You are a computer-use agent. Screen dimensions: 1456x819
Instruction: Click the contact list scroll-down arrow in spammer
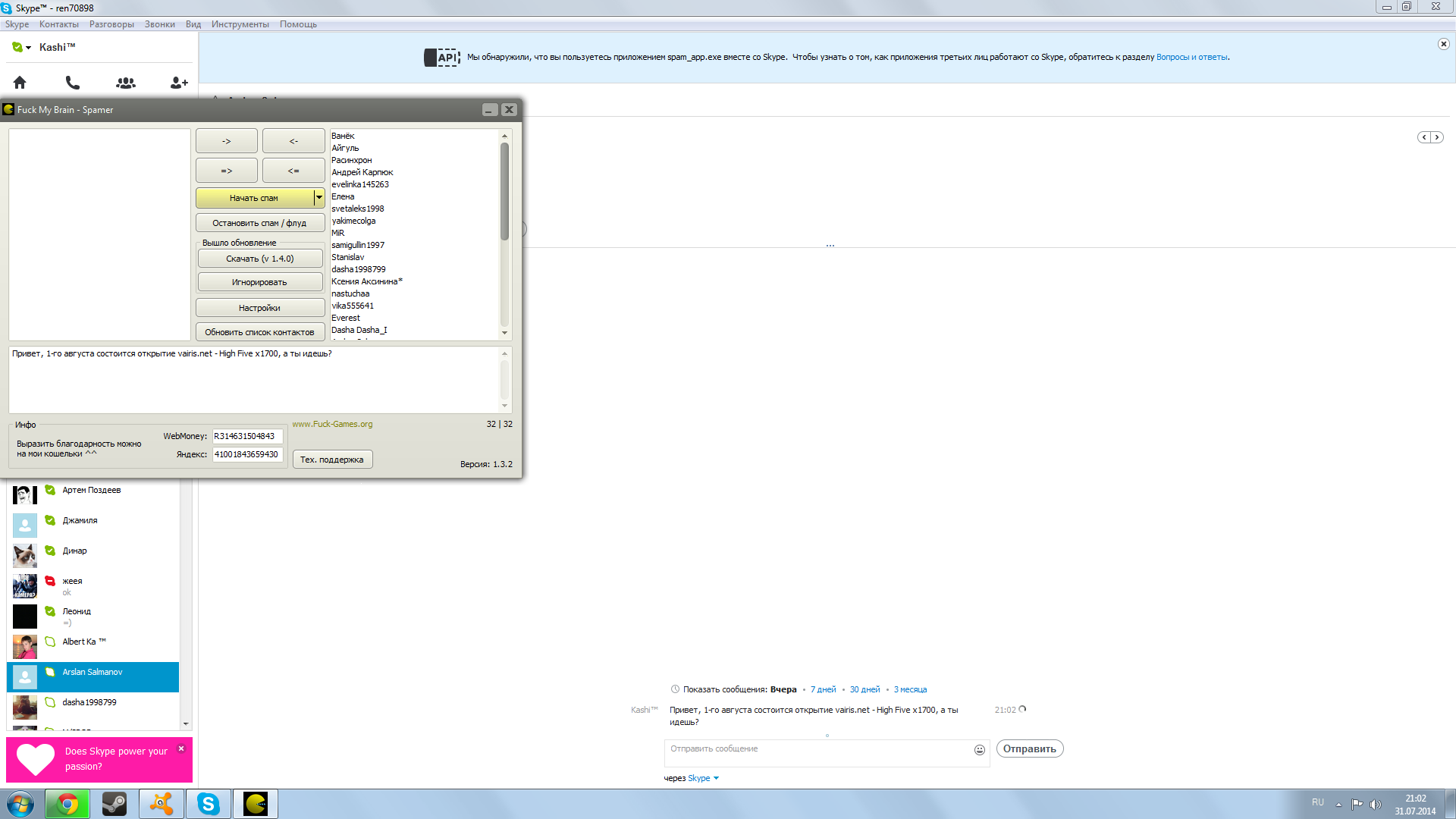coord(504,333)
